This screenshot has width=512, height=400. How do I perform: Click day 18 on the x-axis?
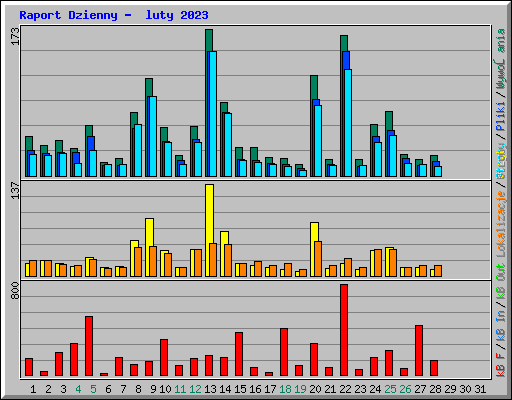click(x=285, y=389)
